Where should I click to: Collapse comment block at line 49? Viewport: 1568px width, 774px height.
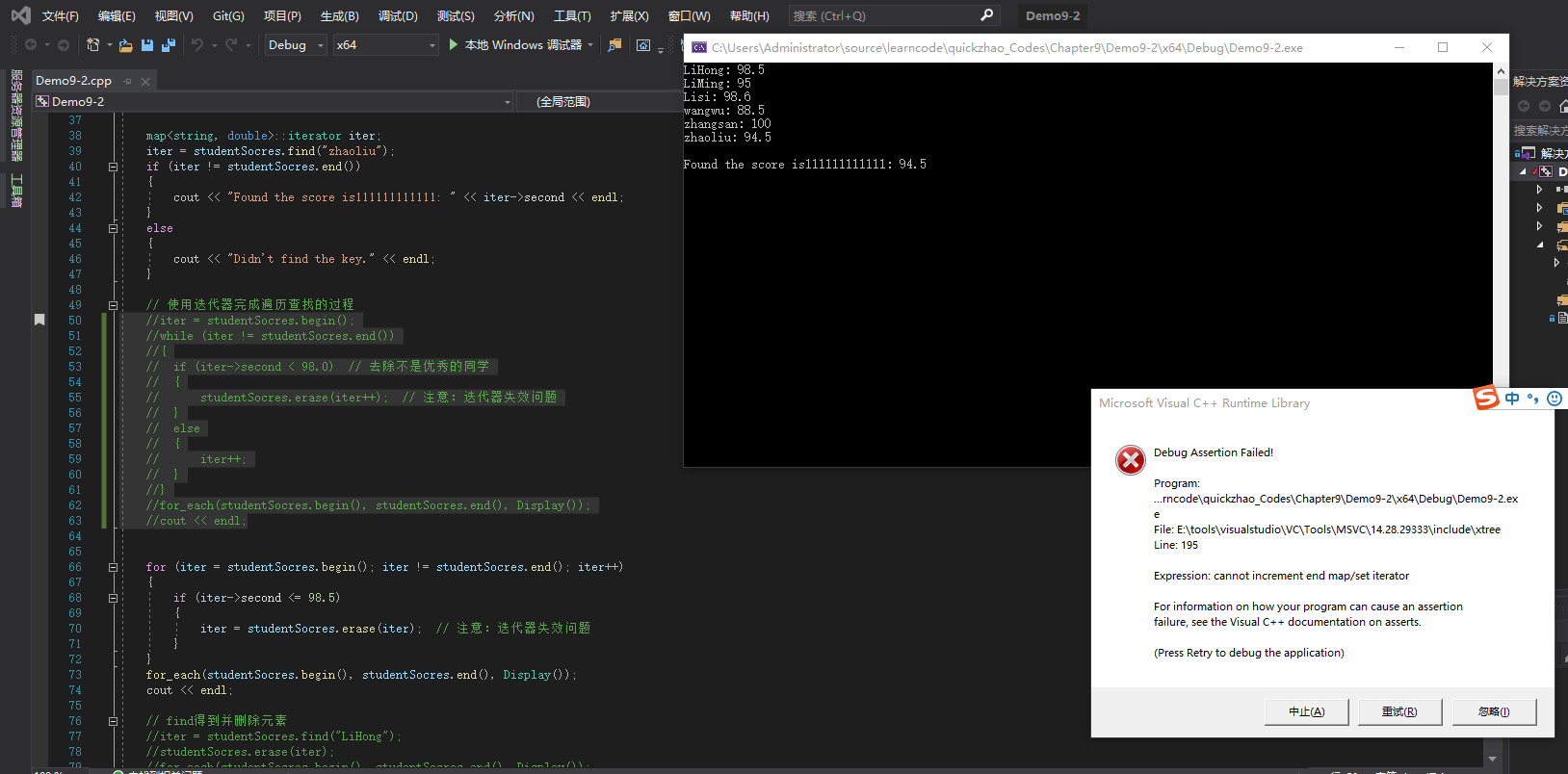(113, 305)
